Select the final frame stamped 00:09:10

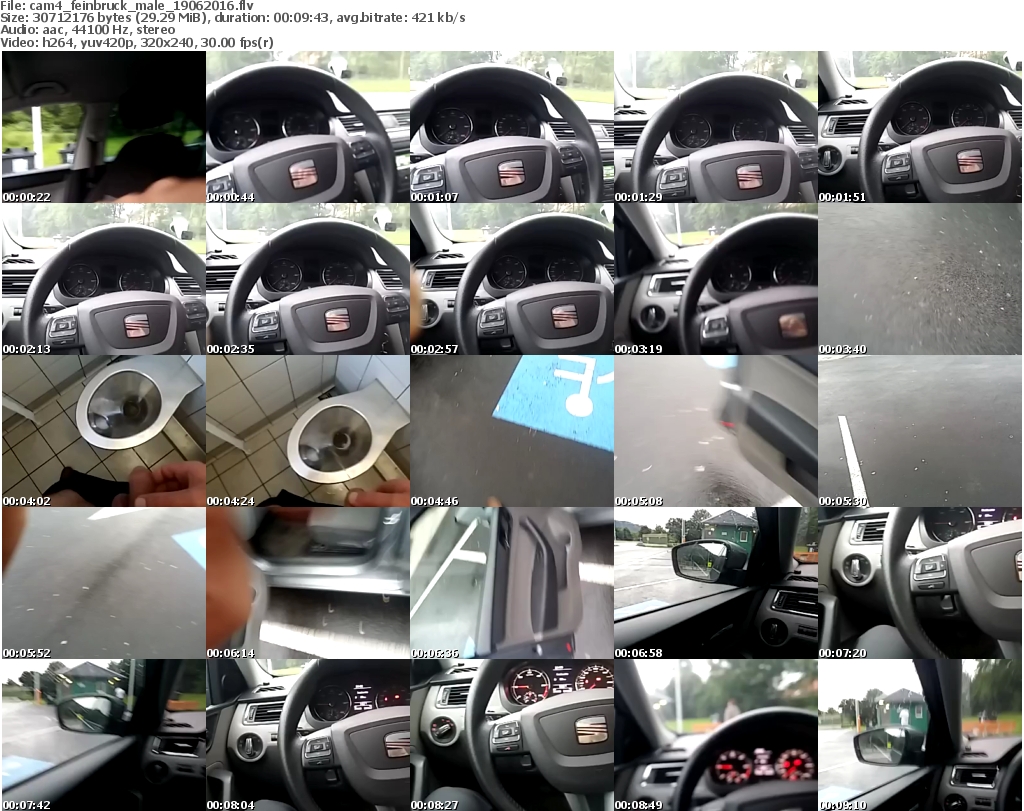[x=920, y=735]
